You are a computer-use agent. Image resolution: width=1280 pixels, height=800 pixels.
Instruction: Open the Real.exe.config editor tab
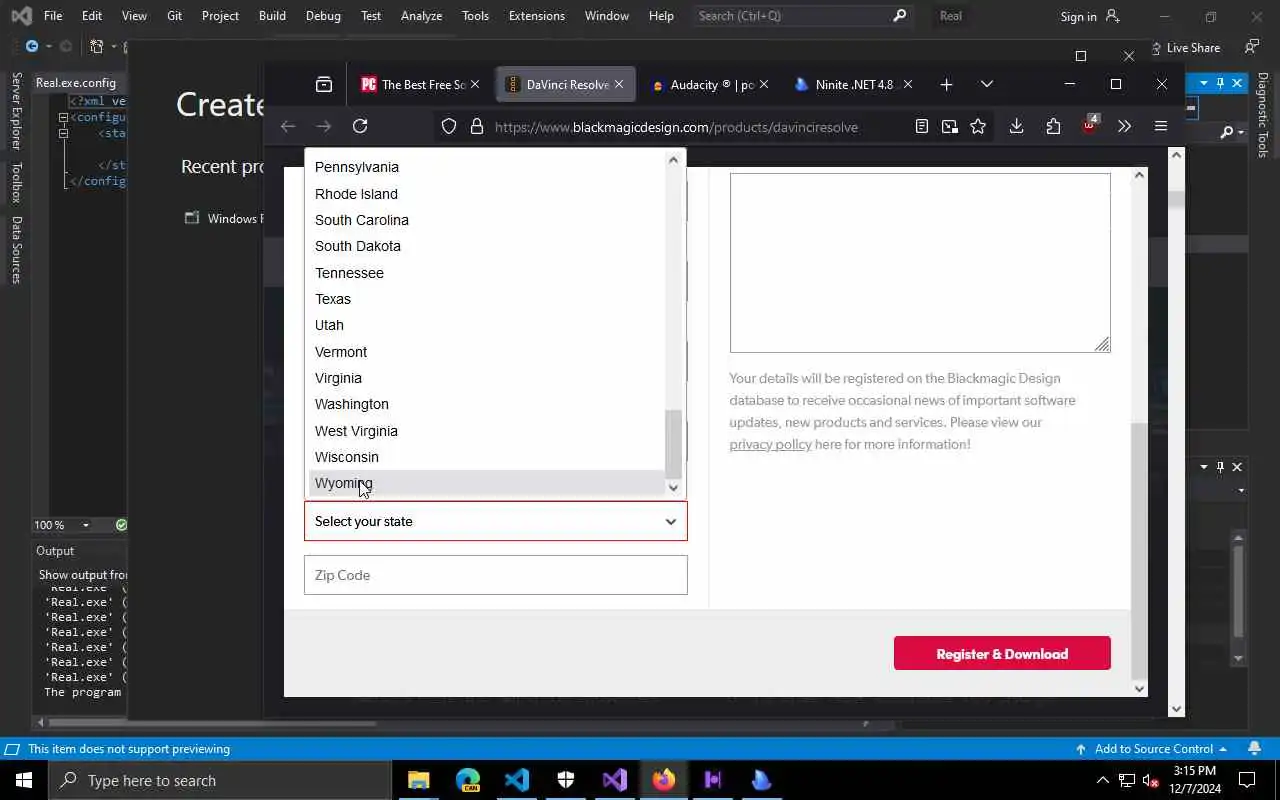77,83
